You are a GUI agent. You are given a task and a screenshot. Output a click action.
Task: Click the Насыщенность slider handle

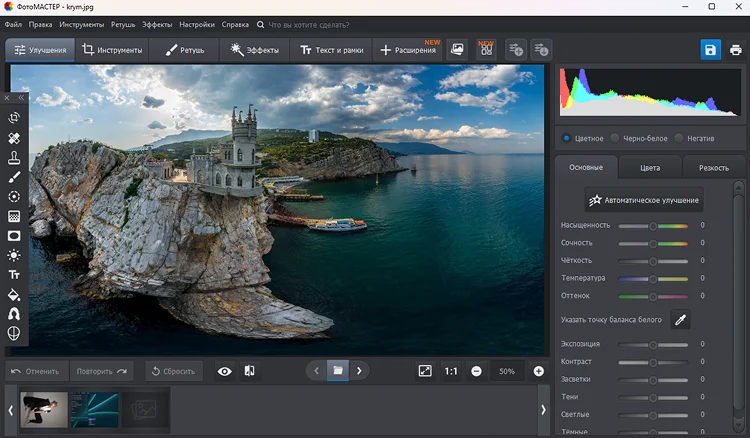tap(653, 226)
